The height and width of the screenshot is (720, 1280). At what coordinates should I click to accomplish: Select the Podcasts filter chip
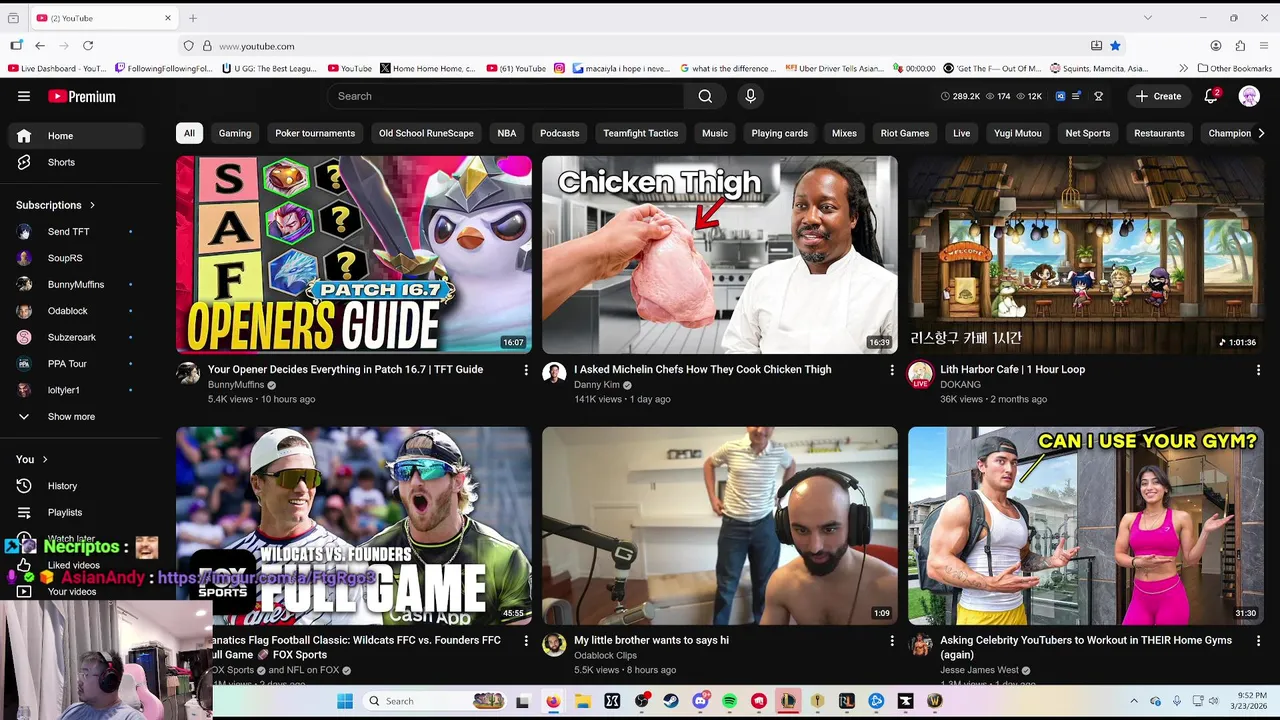[560, 133]
